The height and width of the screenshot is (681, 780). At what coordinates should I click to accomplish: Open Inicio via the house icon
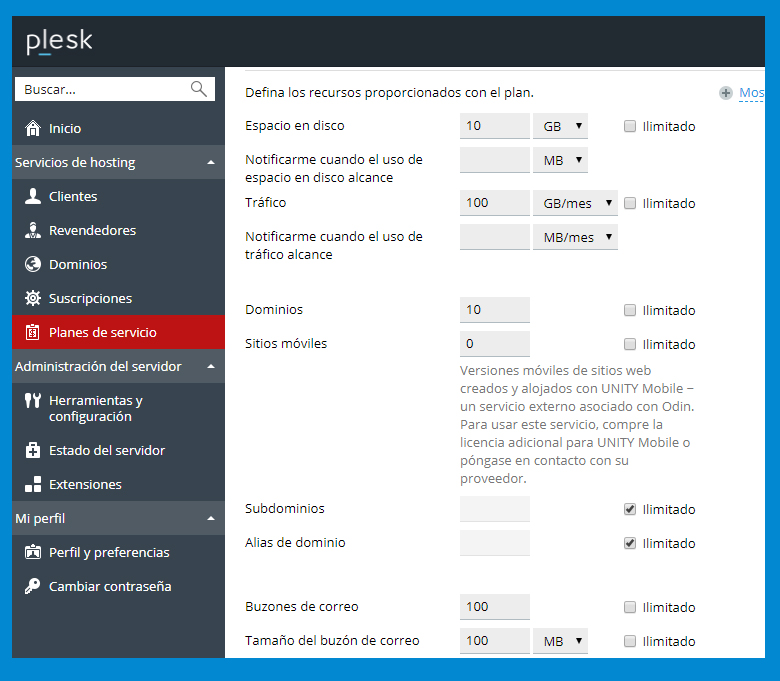33,128
